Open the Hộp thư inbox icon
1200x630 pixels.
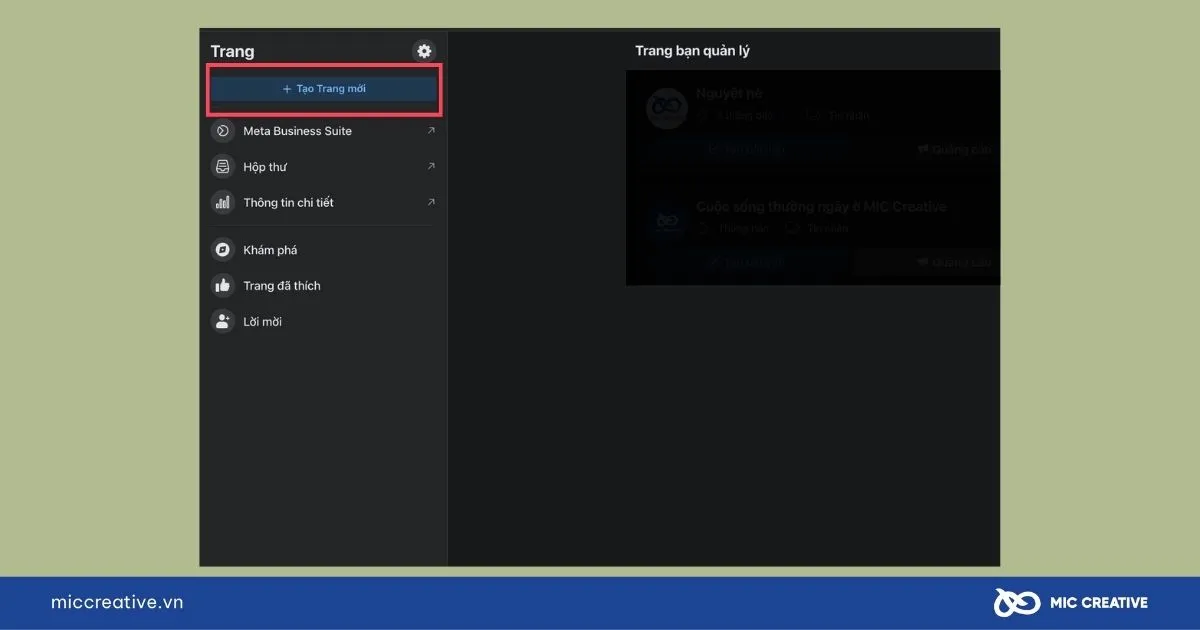coord(222,167)
